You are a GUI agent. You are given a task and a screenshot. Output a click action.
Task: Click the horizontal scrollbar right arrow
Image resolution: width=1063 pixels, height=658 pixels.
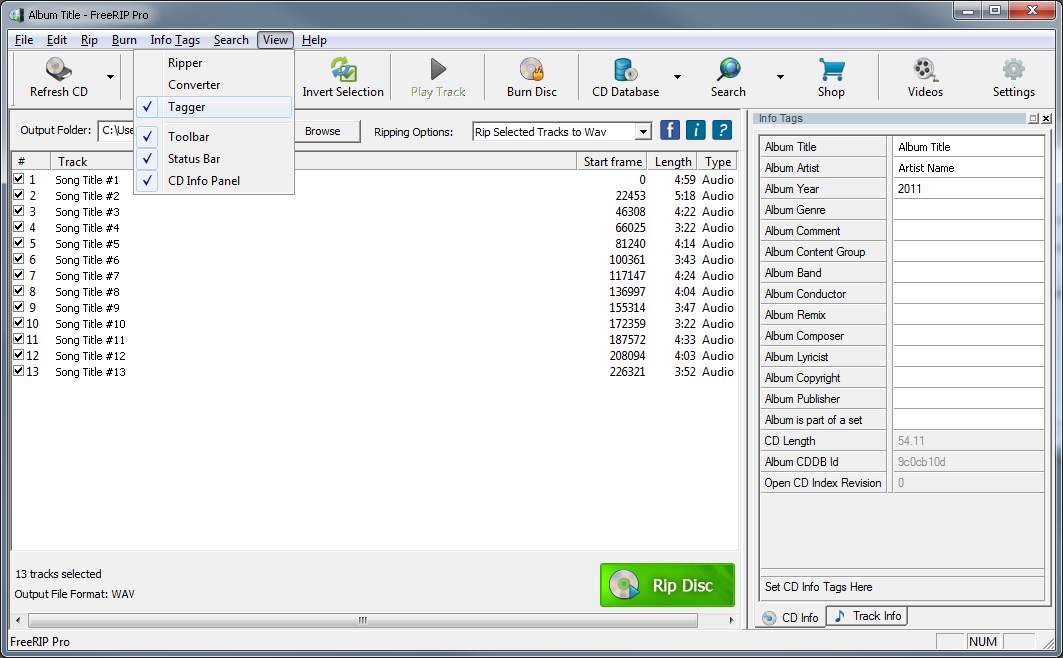click(731, 620)
